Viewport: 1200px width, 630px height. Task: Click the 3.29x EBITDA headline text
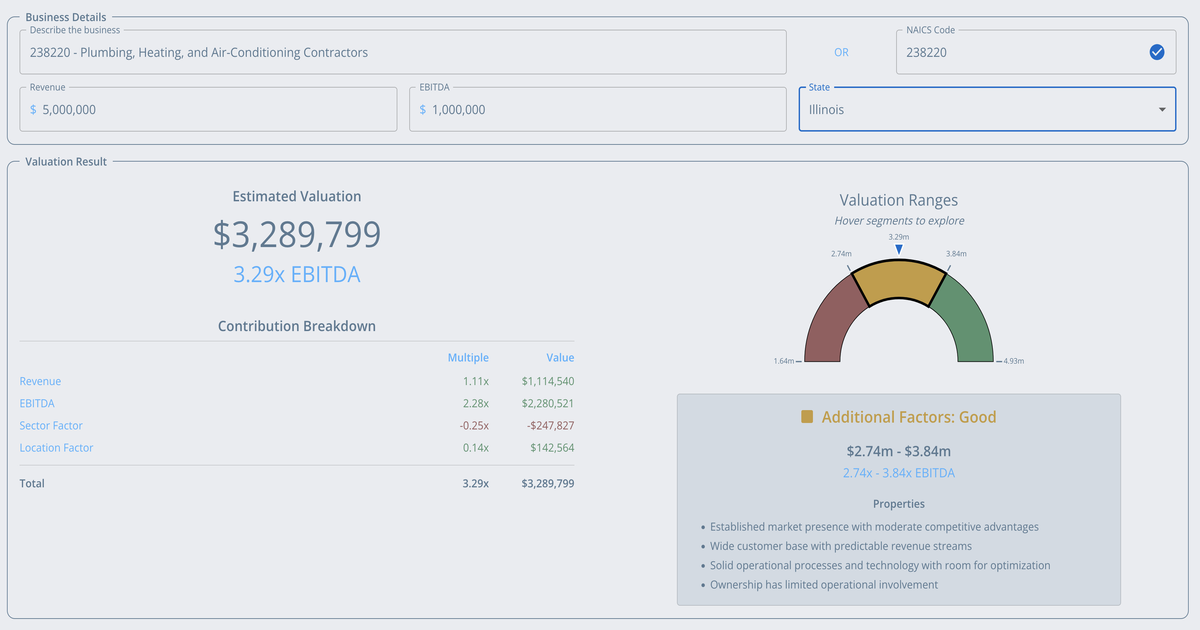point(297,274)
